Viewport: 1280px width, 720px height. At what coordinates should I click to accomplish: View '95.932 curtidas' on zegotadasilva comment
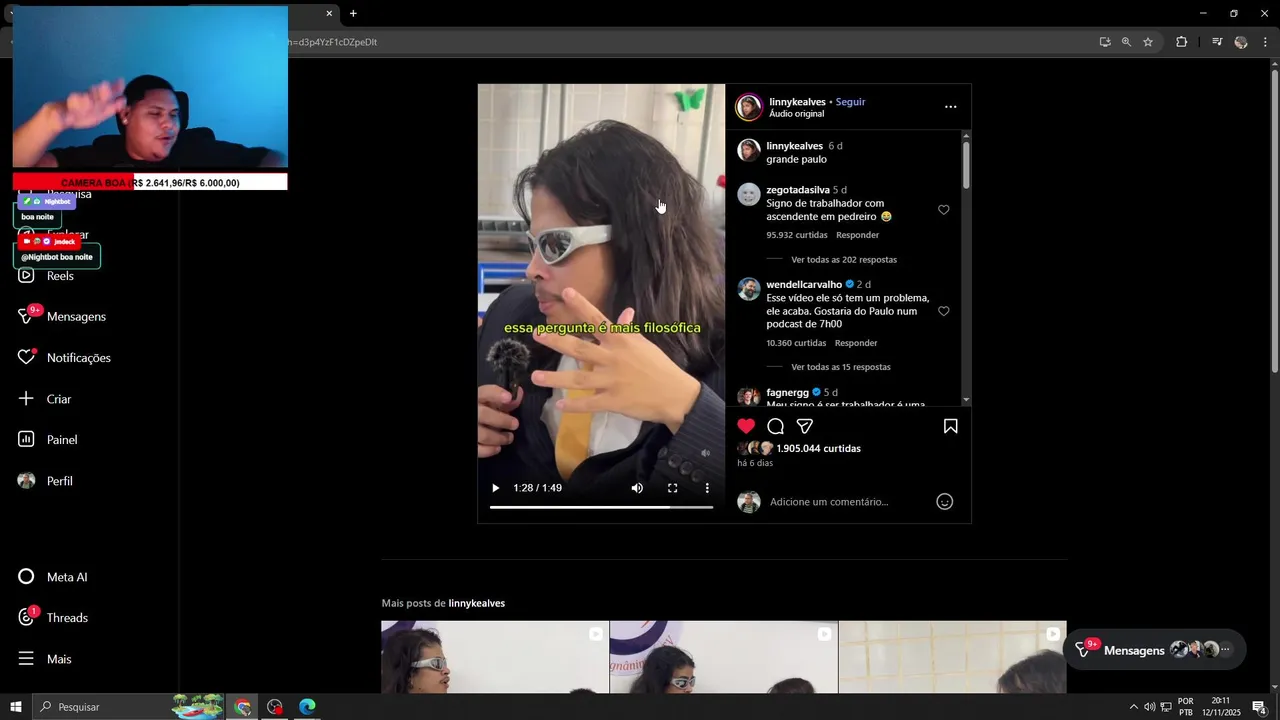(797, 235)
